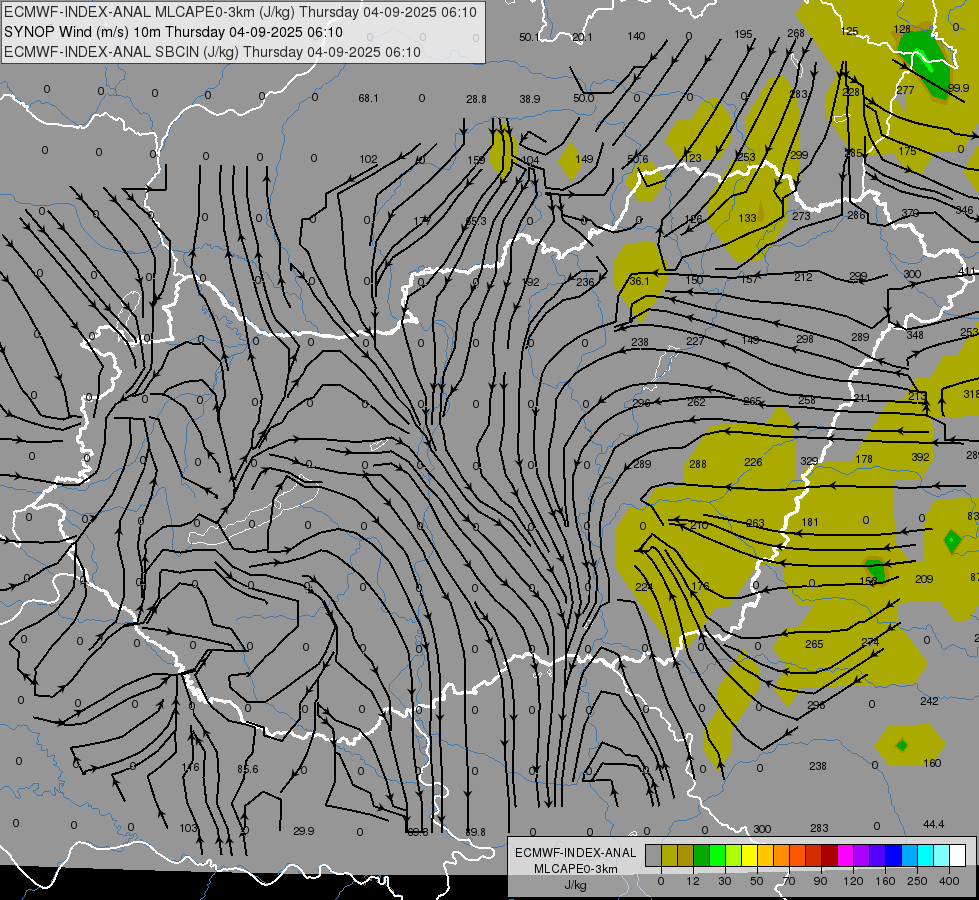This screenshot has width=979, height=900.
Task: Click the MLCAPE0-3km title line
Action: pyautogui.click(x=240, y=12)
